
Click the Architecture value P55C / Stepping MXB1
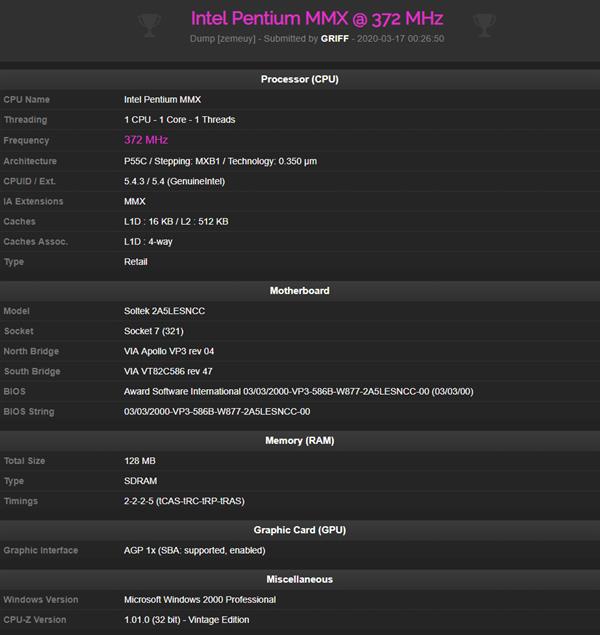[x=220, y=161]
